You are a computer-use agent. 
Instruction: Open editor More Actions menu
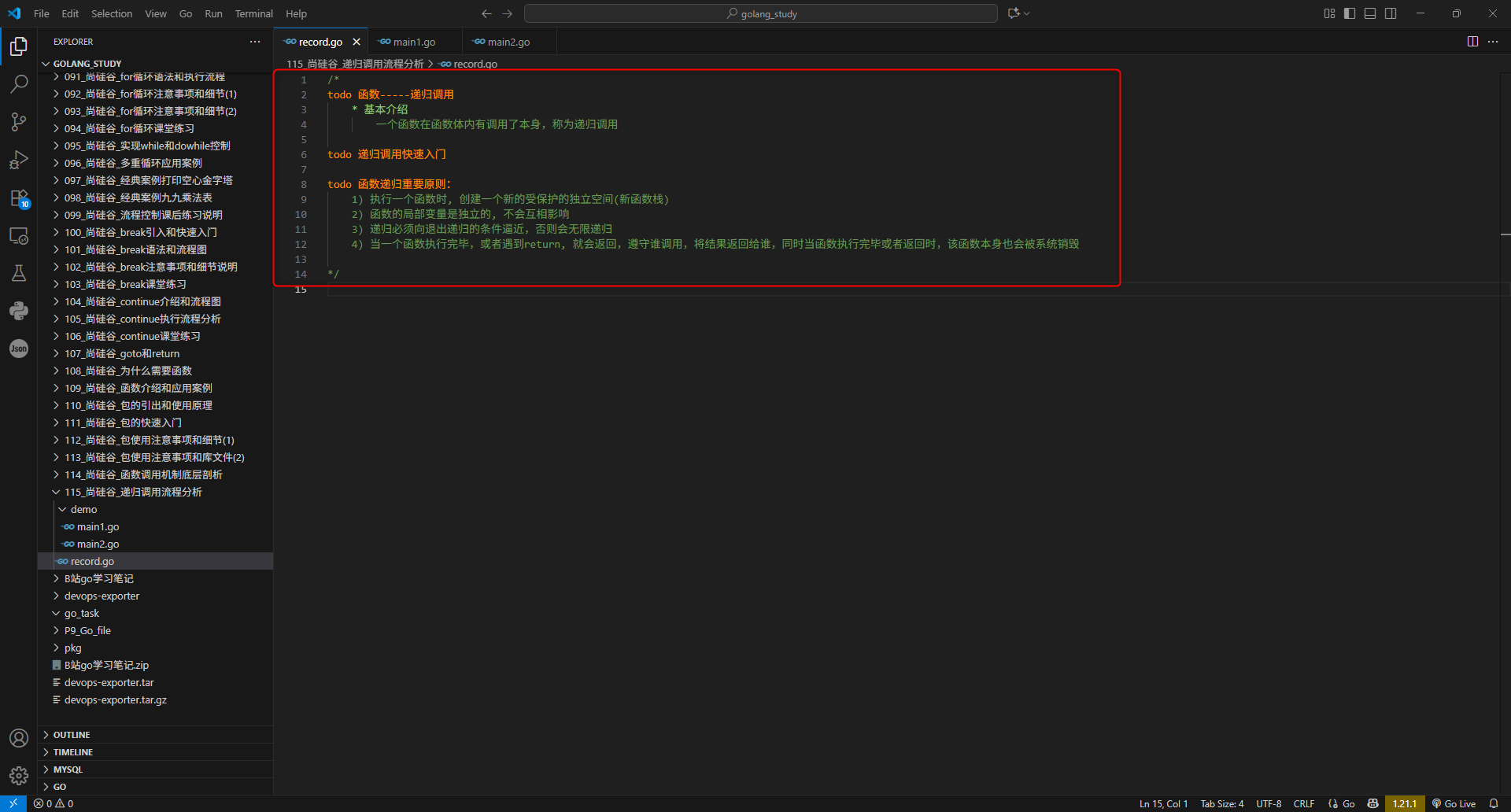pyautogui.click(x=1493, y=42)
